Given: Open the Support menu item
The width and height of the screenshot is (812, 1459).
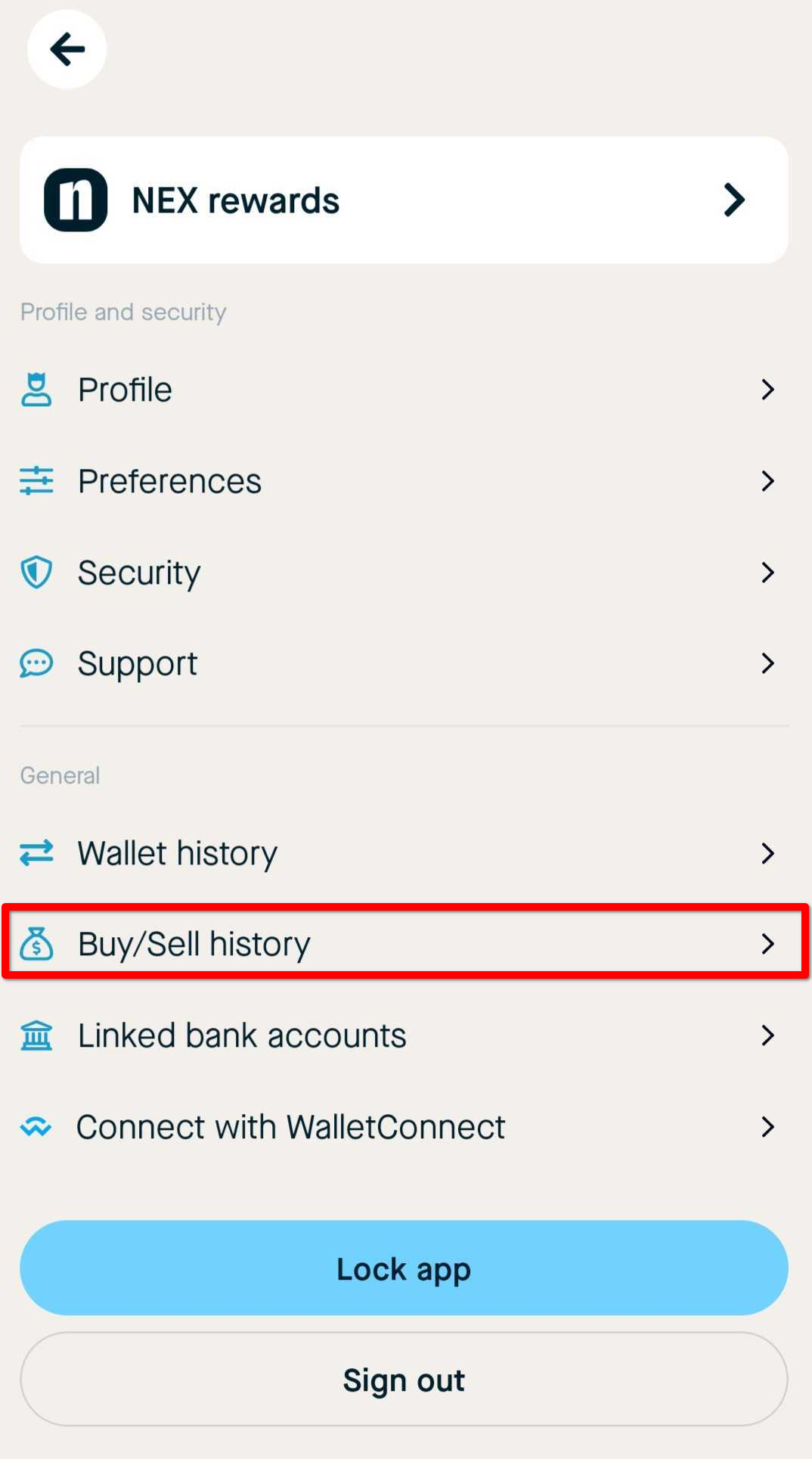Looking at the screenshot, I should pyautogui.click(x=404, y=663).
